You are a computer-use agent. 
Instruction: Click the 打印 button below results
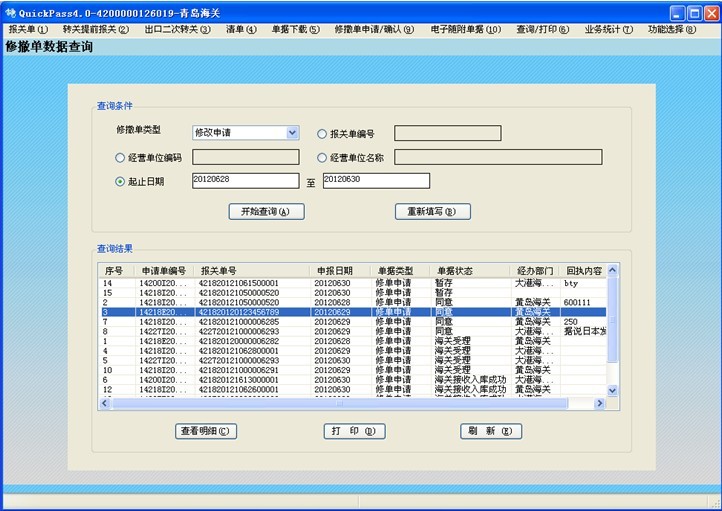[x=355, y=432]
